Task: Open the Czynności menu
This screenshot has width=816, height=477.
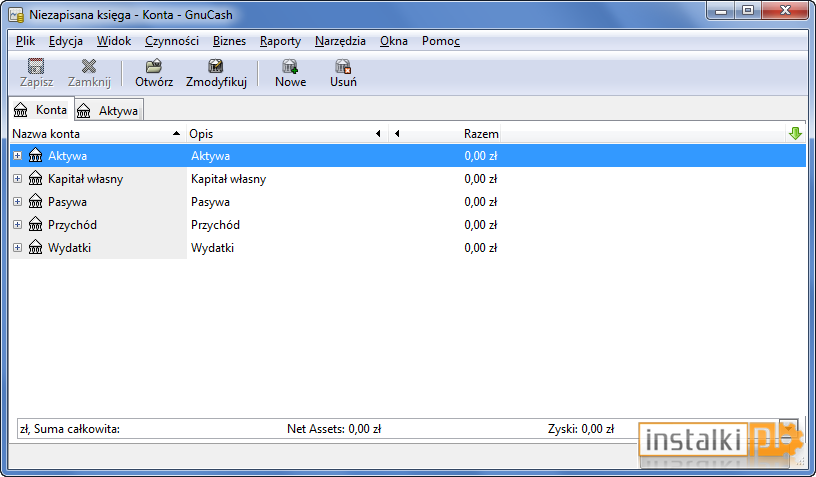Action: tap(172, 41)
